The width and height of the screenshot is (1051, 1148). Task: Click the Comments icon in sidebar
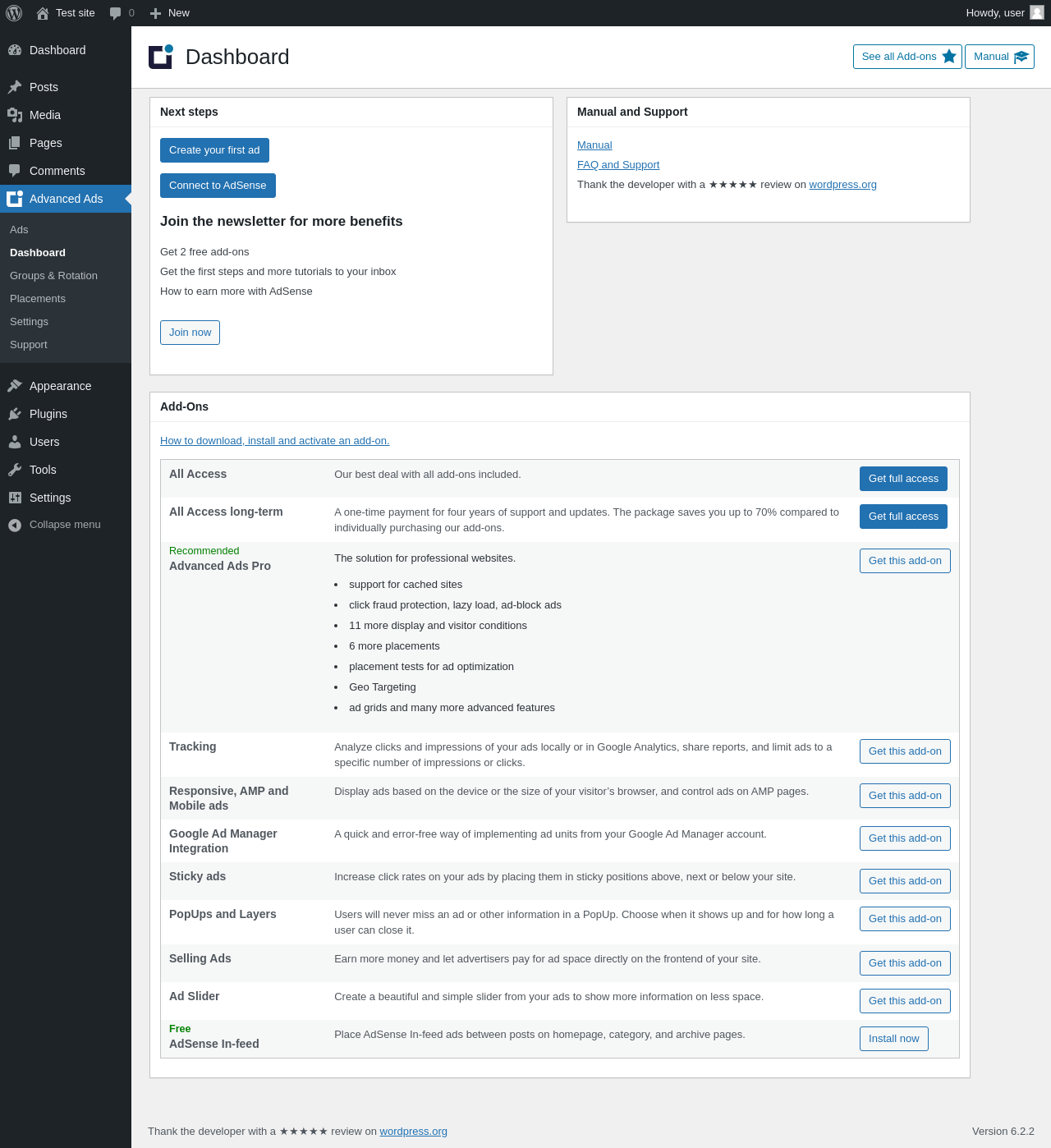[15, 171]
